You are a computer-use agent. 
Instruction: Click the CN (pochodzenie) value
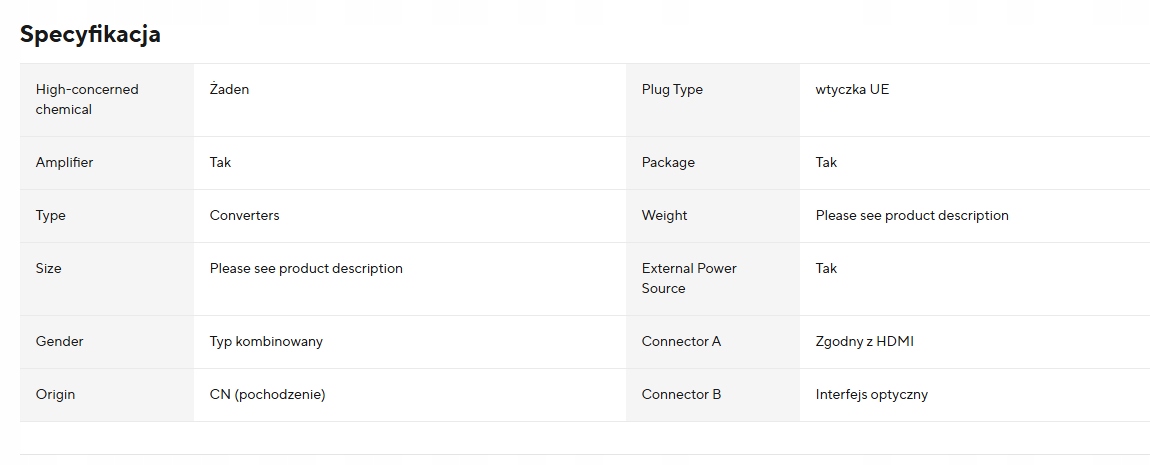[267, 394]
